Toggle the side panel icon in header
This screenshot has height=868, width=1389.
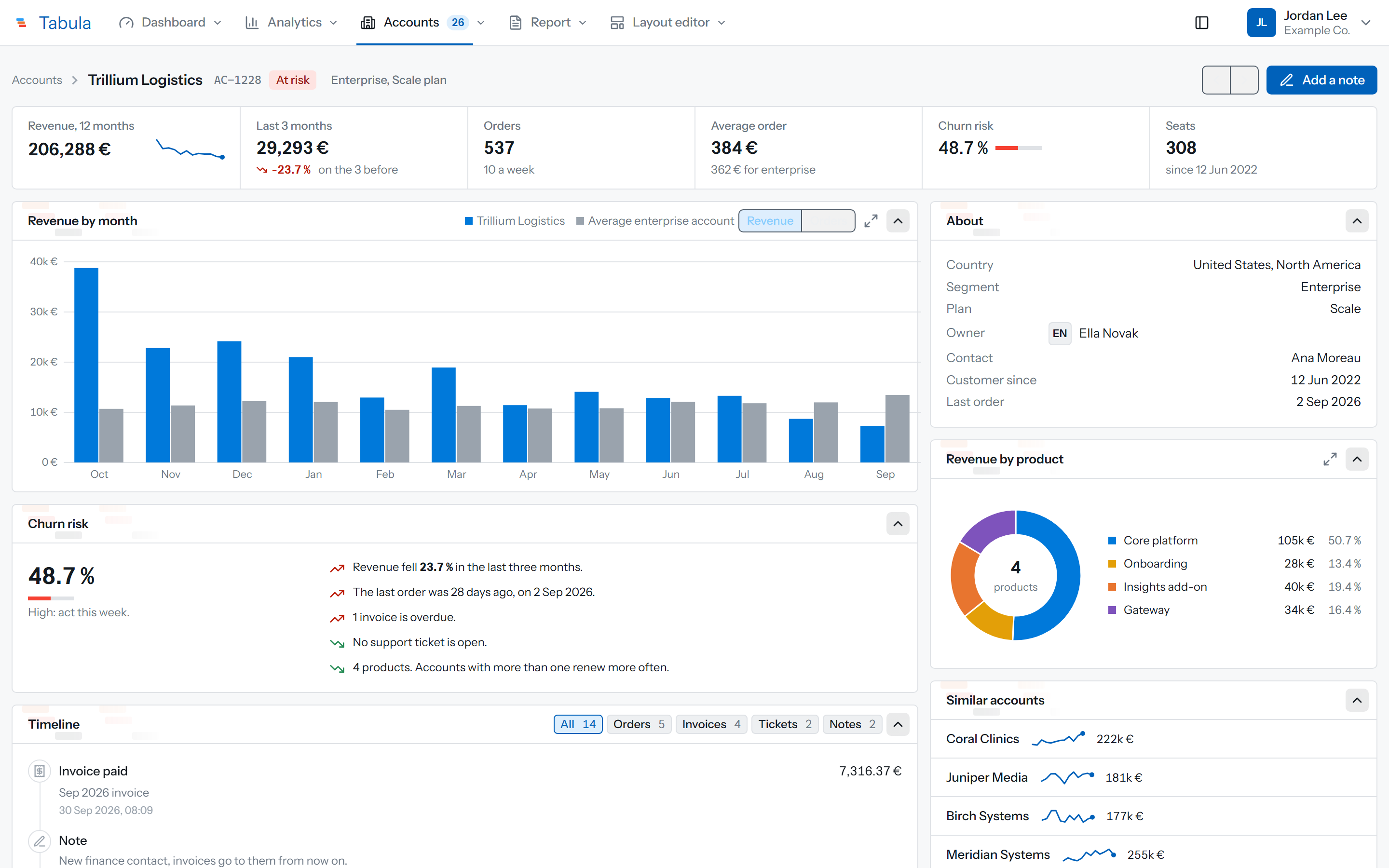coord(1201,22)
